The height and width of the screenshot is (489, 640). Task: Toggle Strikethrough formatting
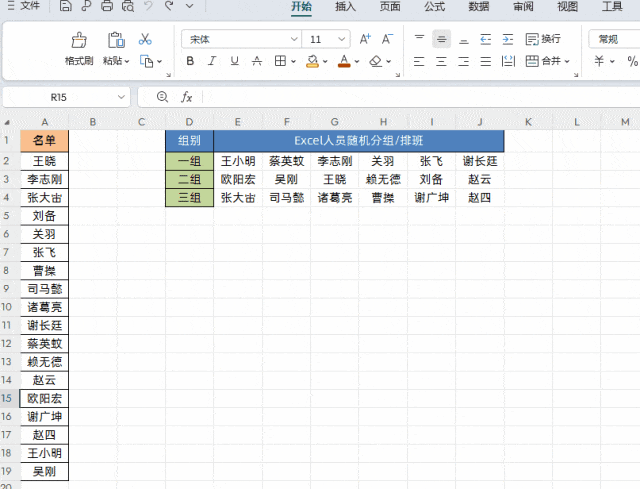click(x=257, y=61)
